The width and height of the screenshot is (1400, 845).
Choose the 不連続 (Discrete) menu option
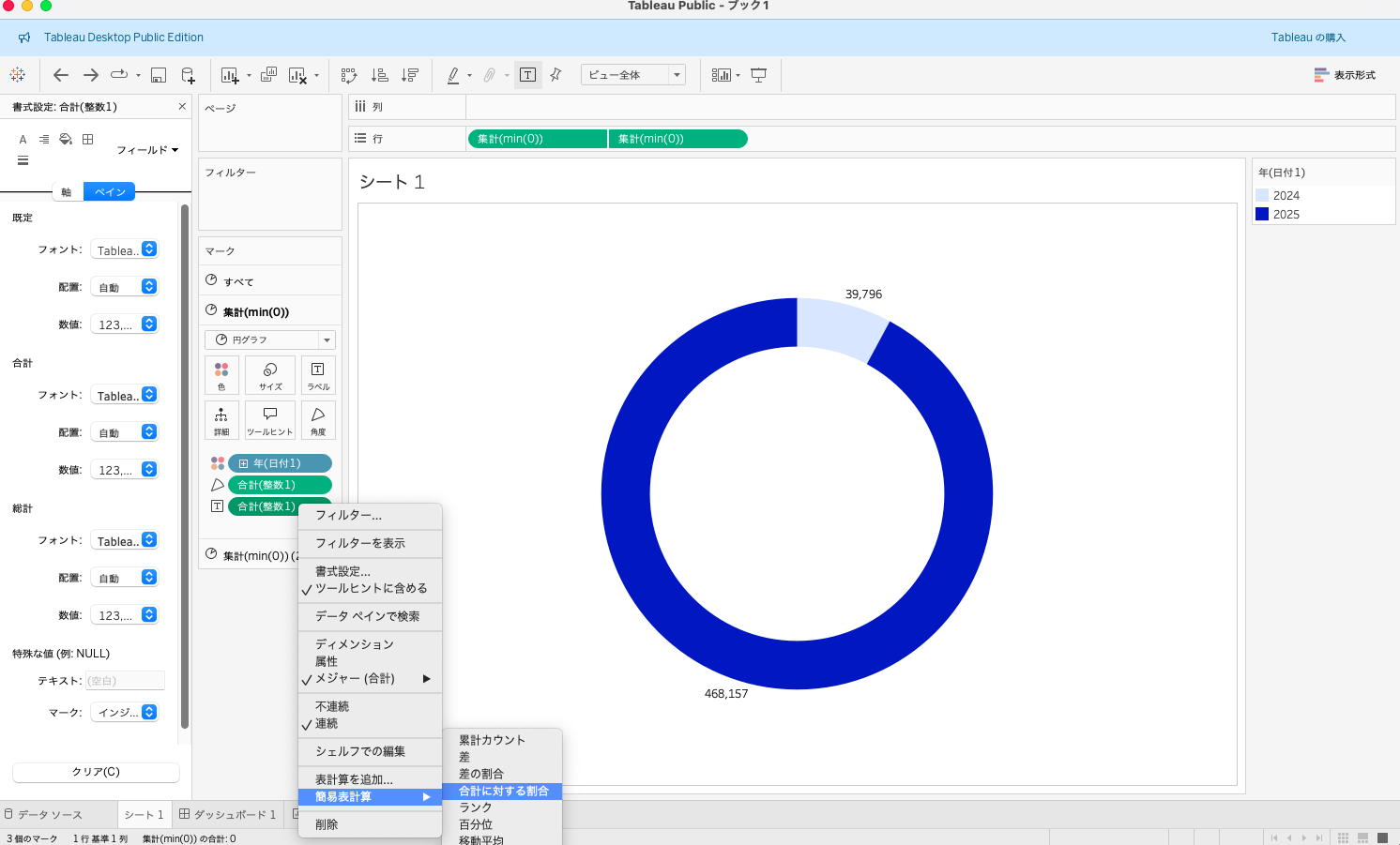click(332, 706)
